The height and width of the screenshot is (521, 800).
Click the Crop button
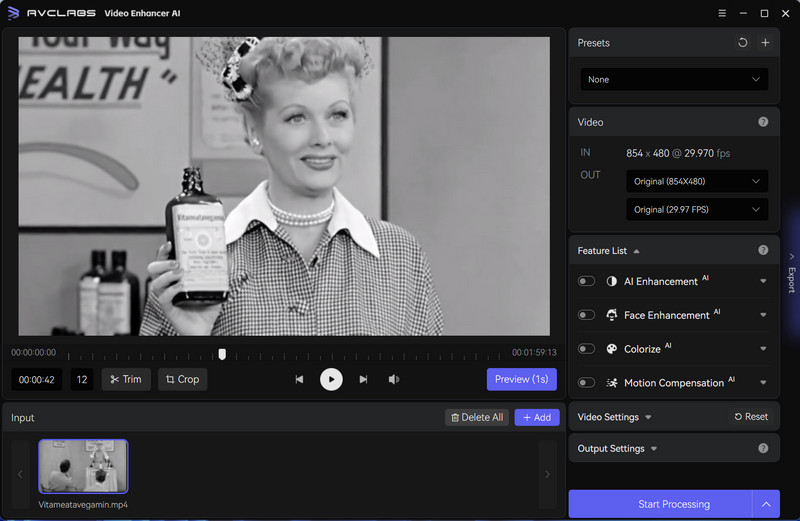pyautogui.click(x=182, y=379)
